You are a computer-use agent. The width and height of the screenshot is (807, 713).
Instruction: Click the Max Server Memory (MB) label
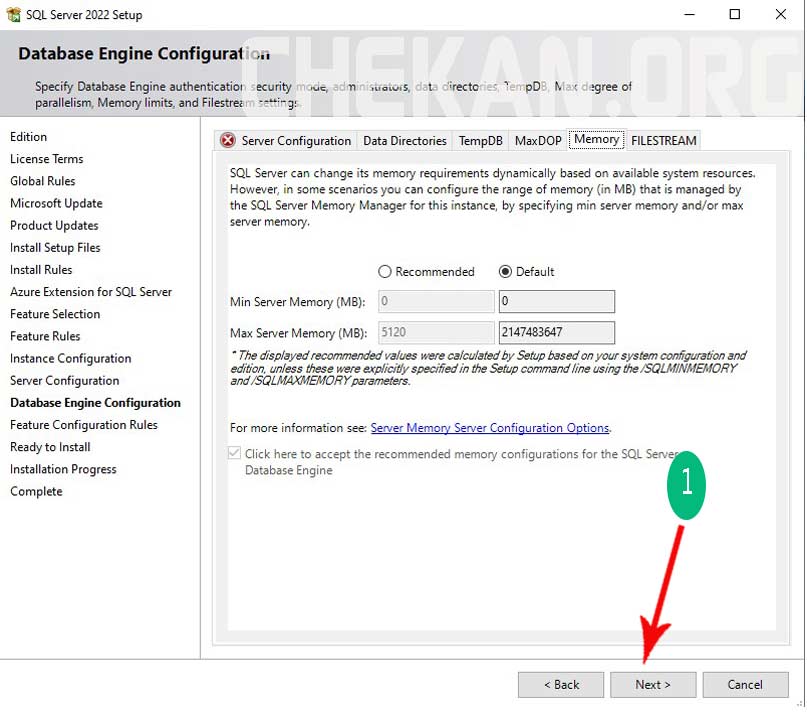(299, 333)
